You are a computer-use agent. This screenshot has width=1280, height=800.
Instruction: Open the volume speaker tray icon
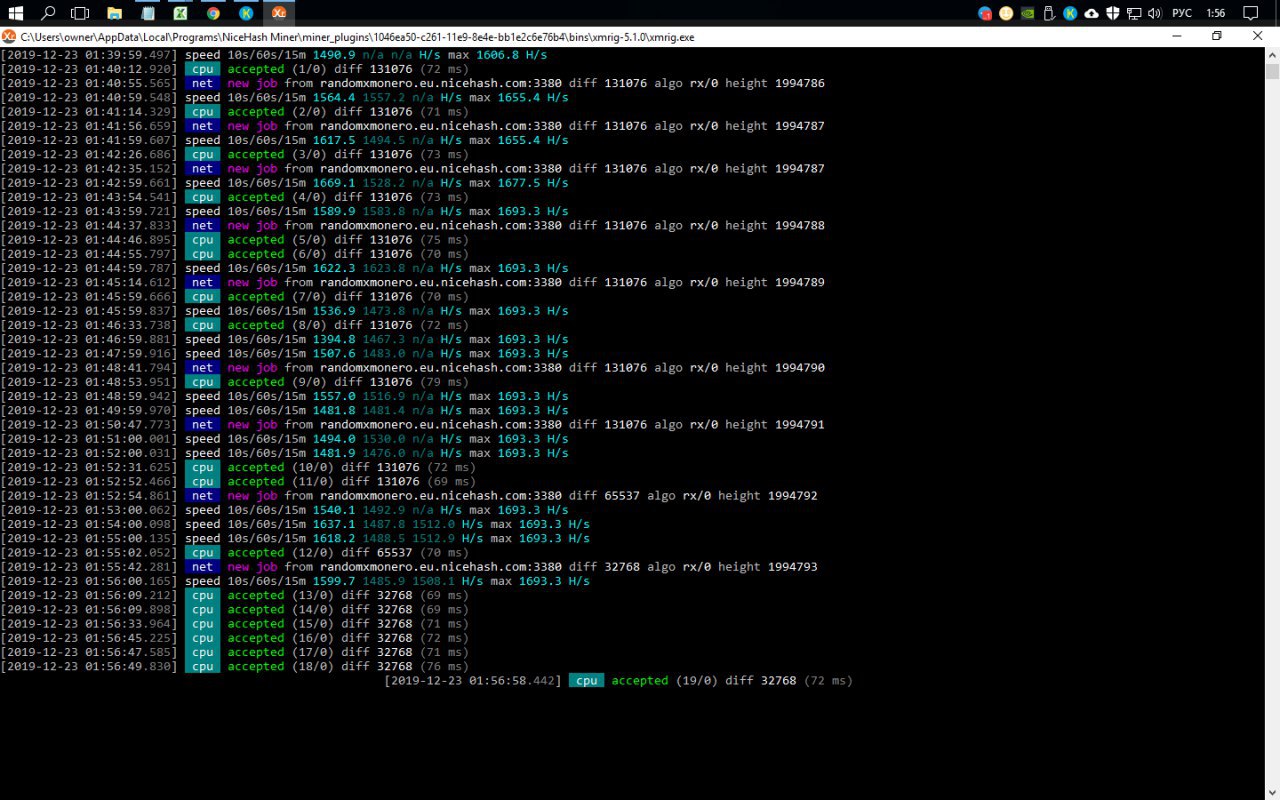click(1154, 13)
